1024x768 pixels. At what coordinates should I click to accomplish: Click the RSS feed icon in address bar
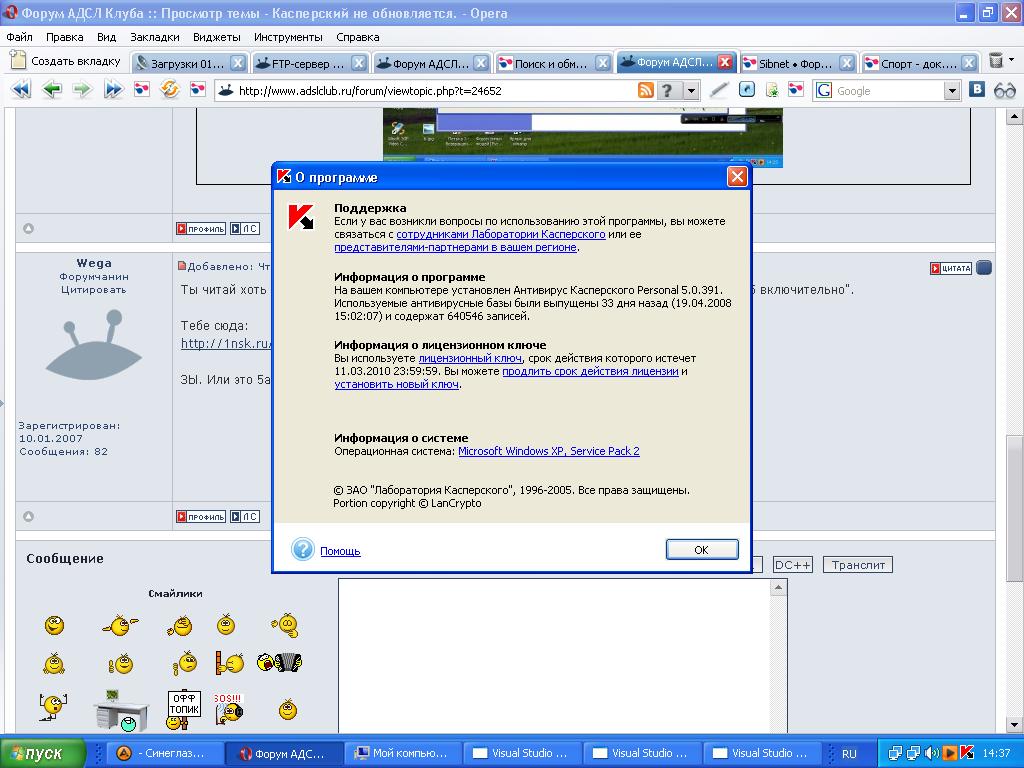tap(646, 91)
